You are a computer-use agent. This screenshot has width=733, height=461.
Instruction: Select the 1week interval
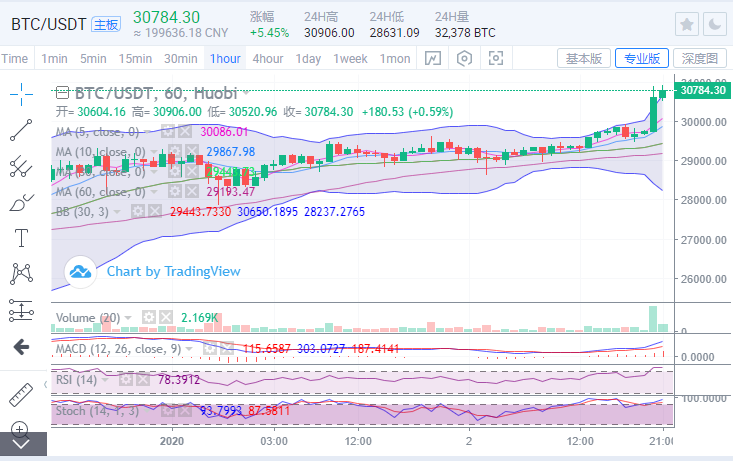pyautogui.click(x=350, y=58)
